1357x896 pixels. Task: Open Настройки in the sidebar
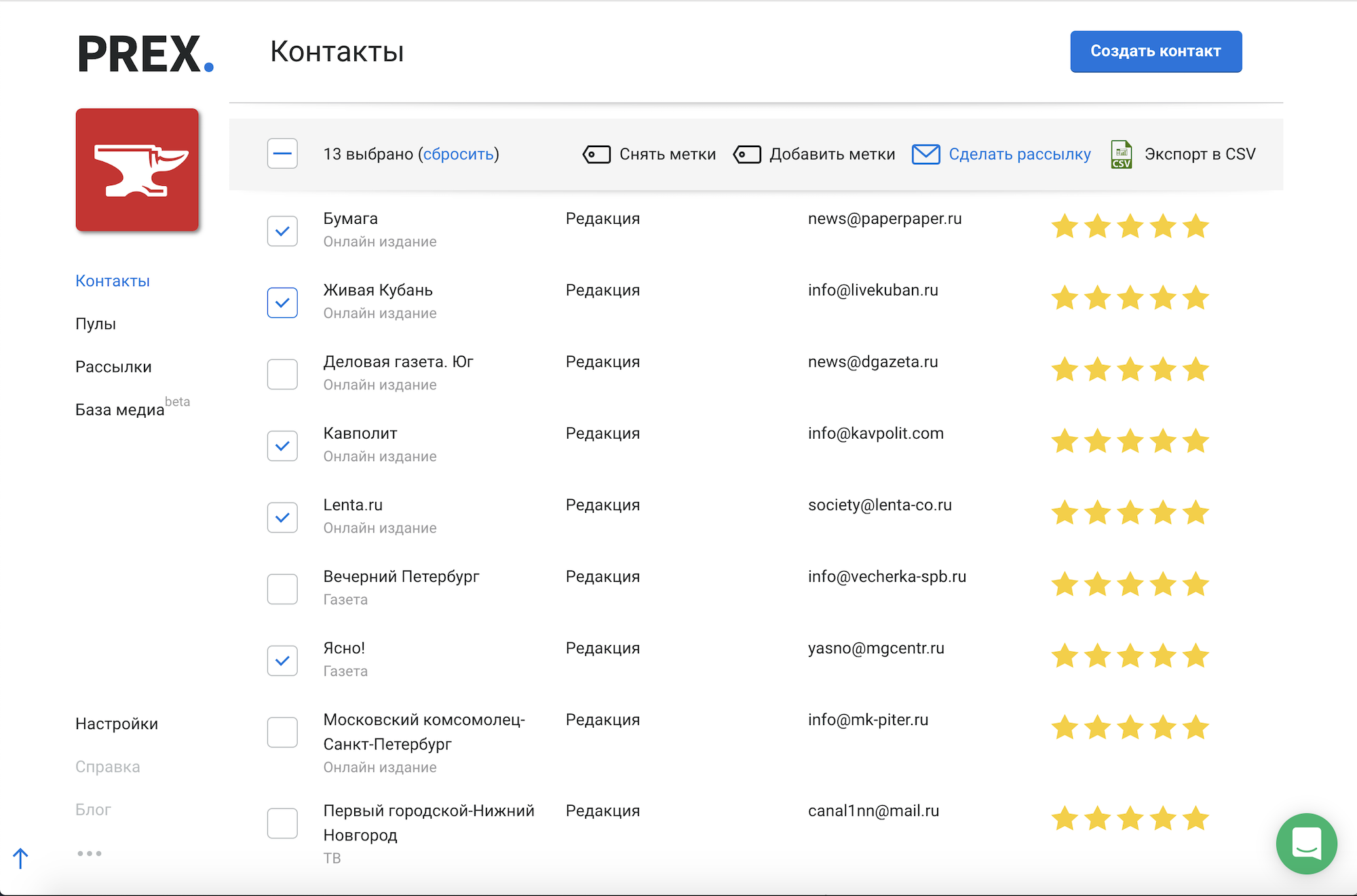(x=117, y=724)
